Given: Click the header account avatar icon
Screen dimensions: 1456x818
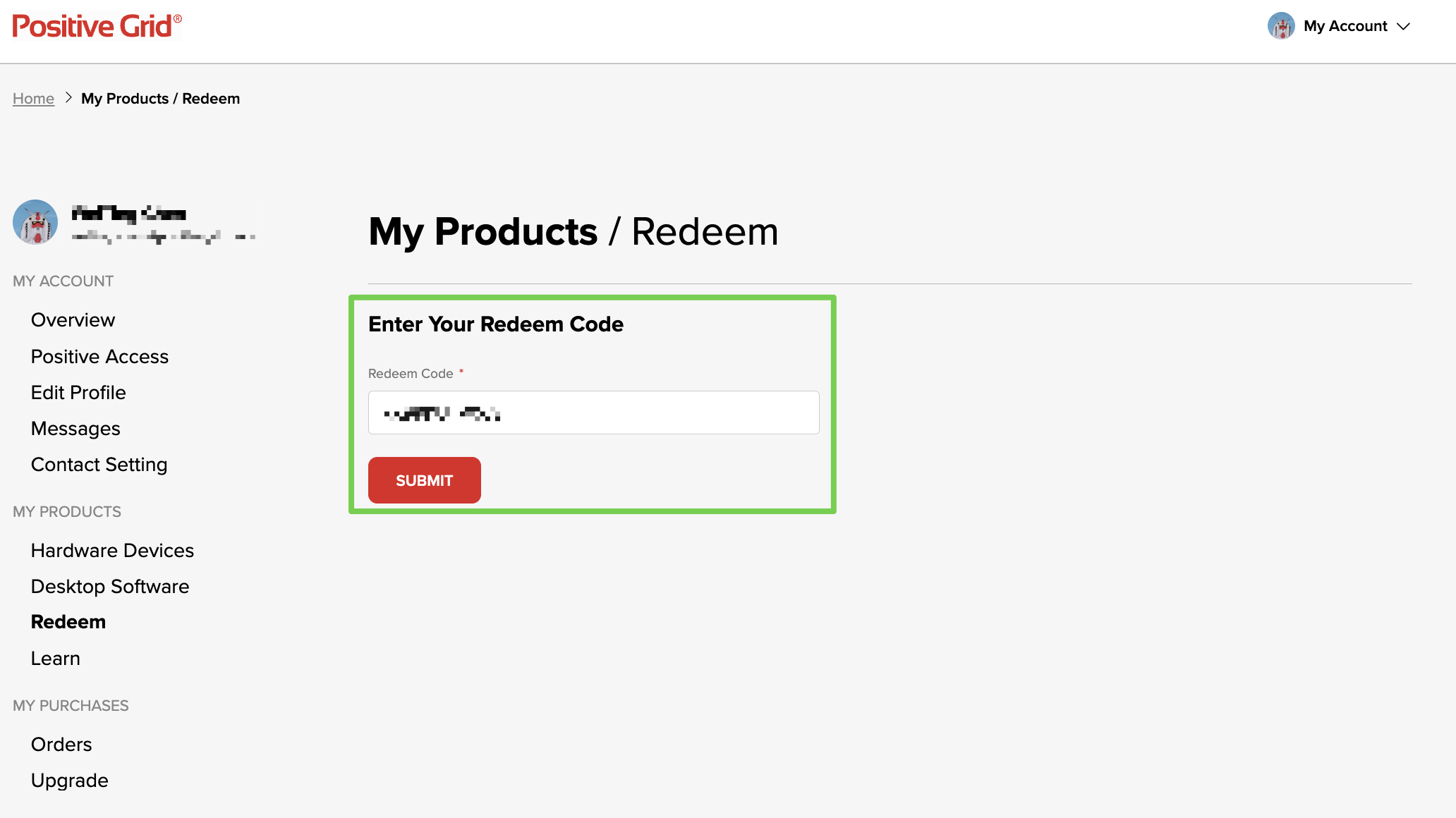Looking at the screenshot, I should (x=1280, y=26).
